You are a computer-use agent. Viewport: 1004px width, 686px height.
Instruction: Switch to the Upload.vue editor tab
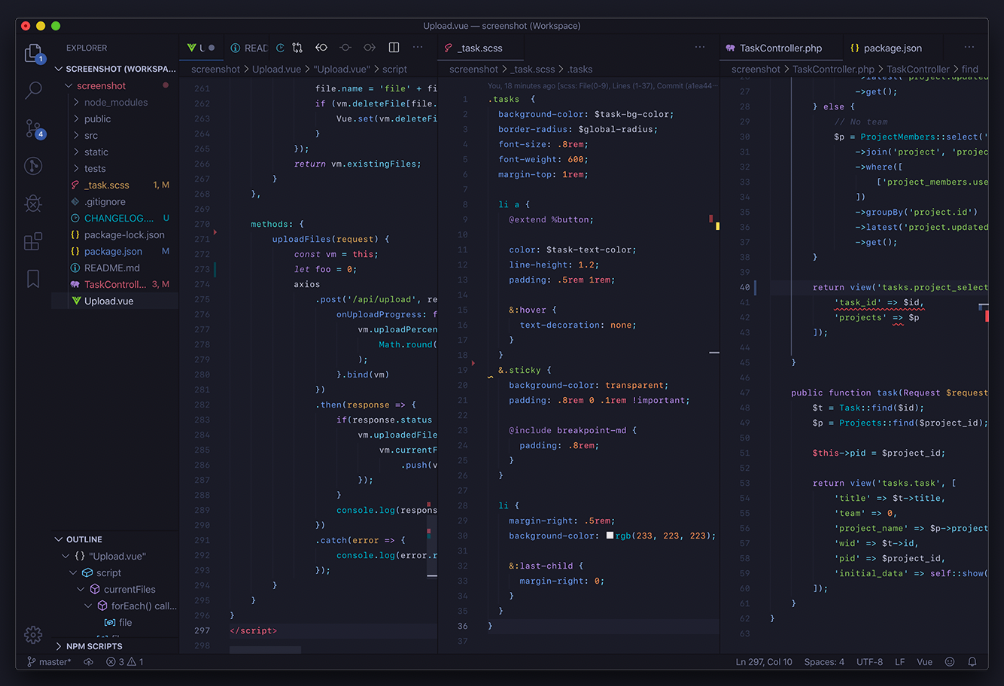[201, 48]
